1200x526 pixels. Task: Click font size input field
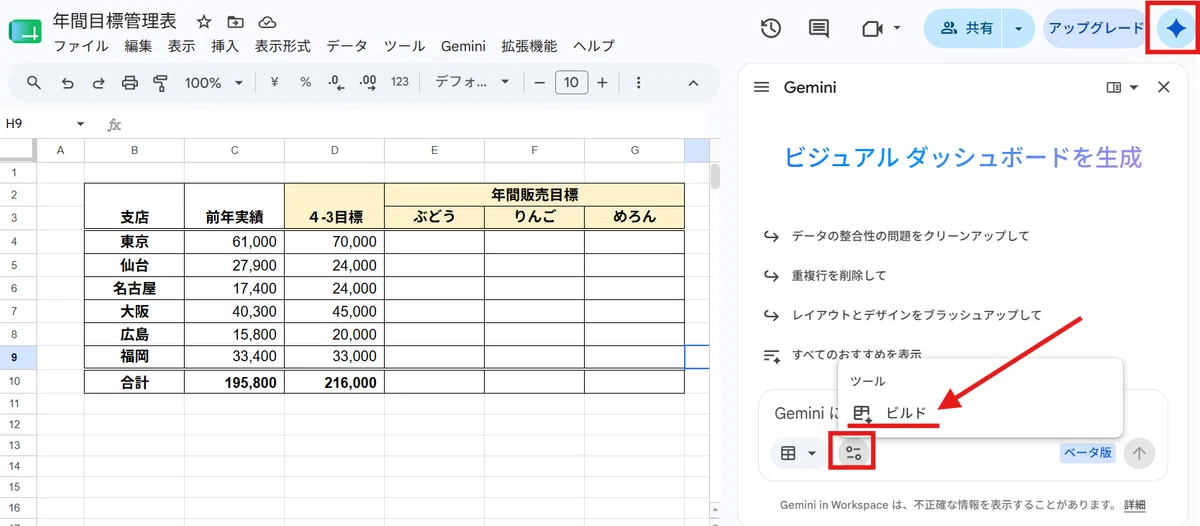(571, 83)
